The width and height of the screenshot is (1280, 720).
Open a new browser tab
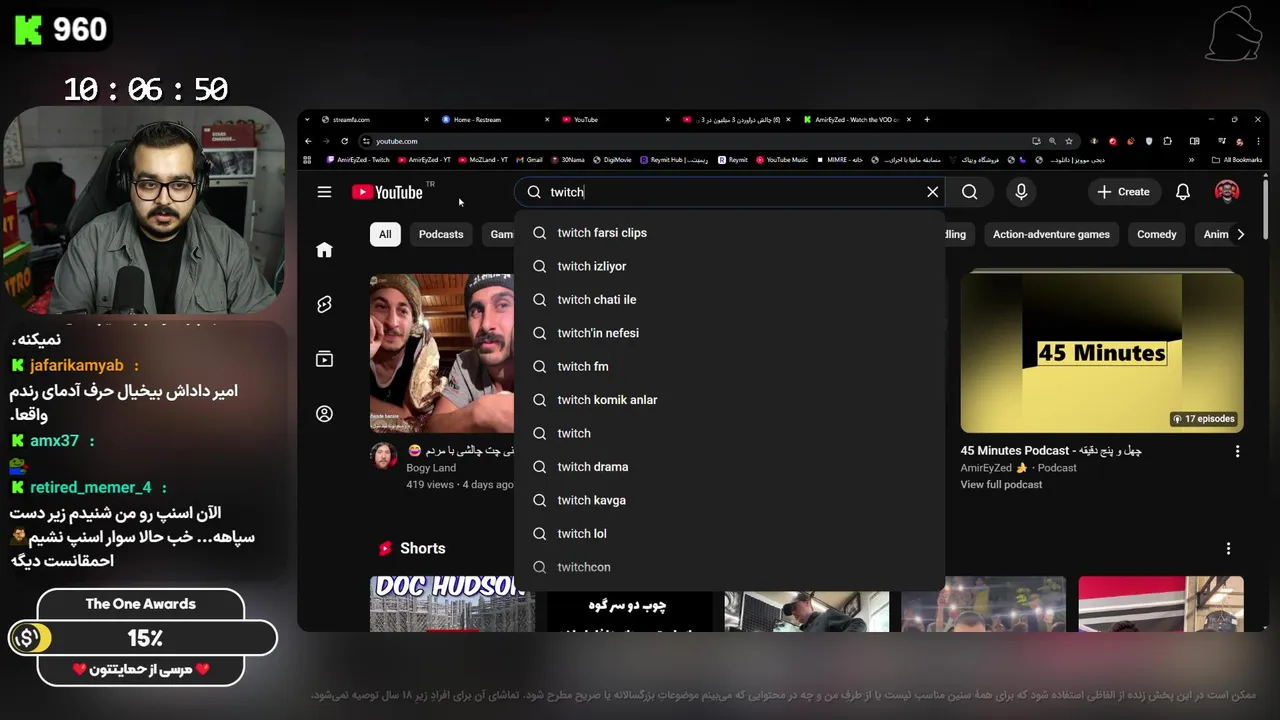[x=927, y=120]
